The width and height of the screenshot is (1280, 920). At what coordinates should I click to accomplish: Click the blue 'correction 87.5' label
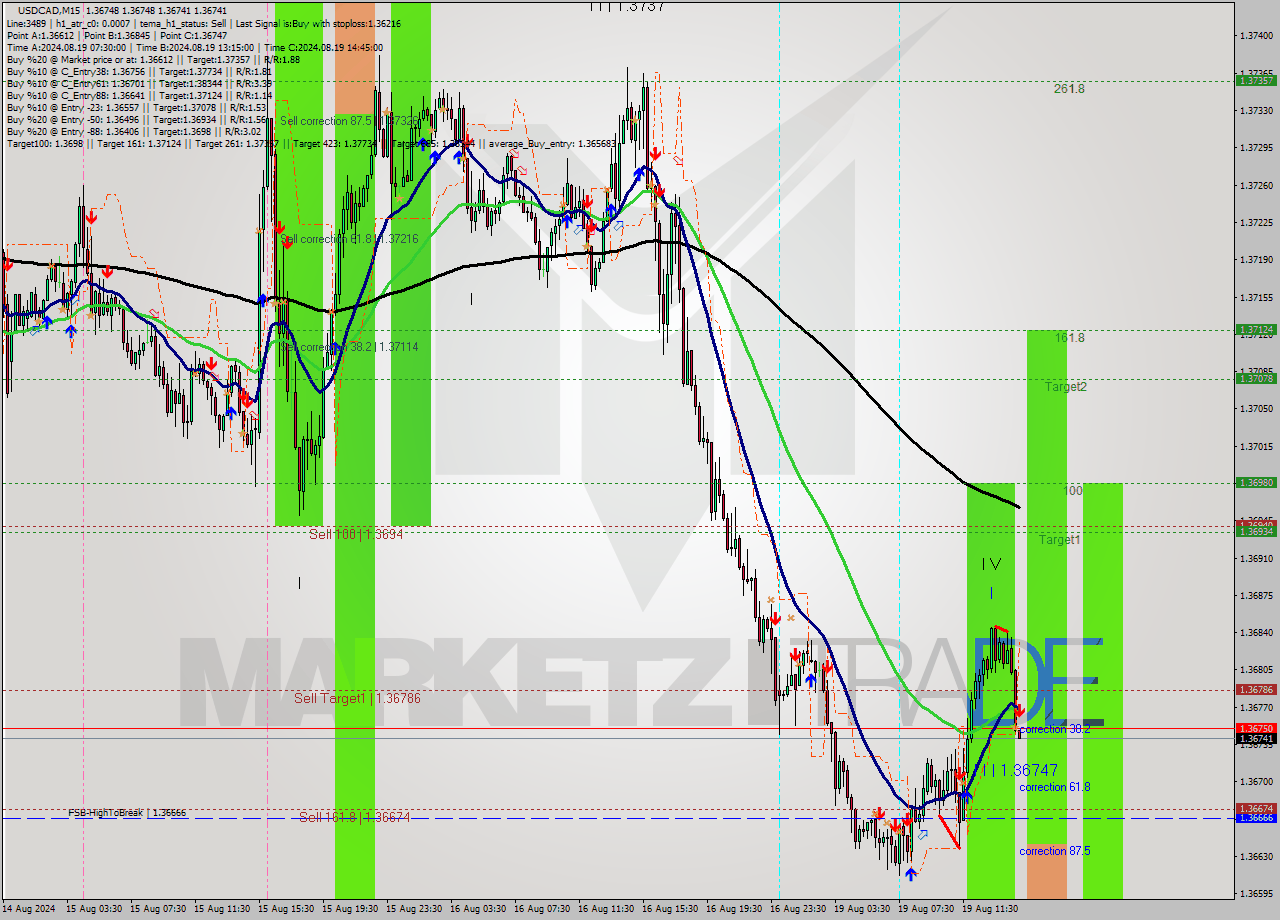click(x=1054, y=851)
